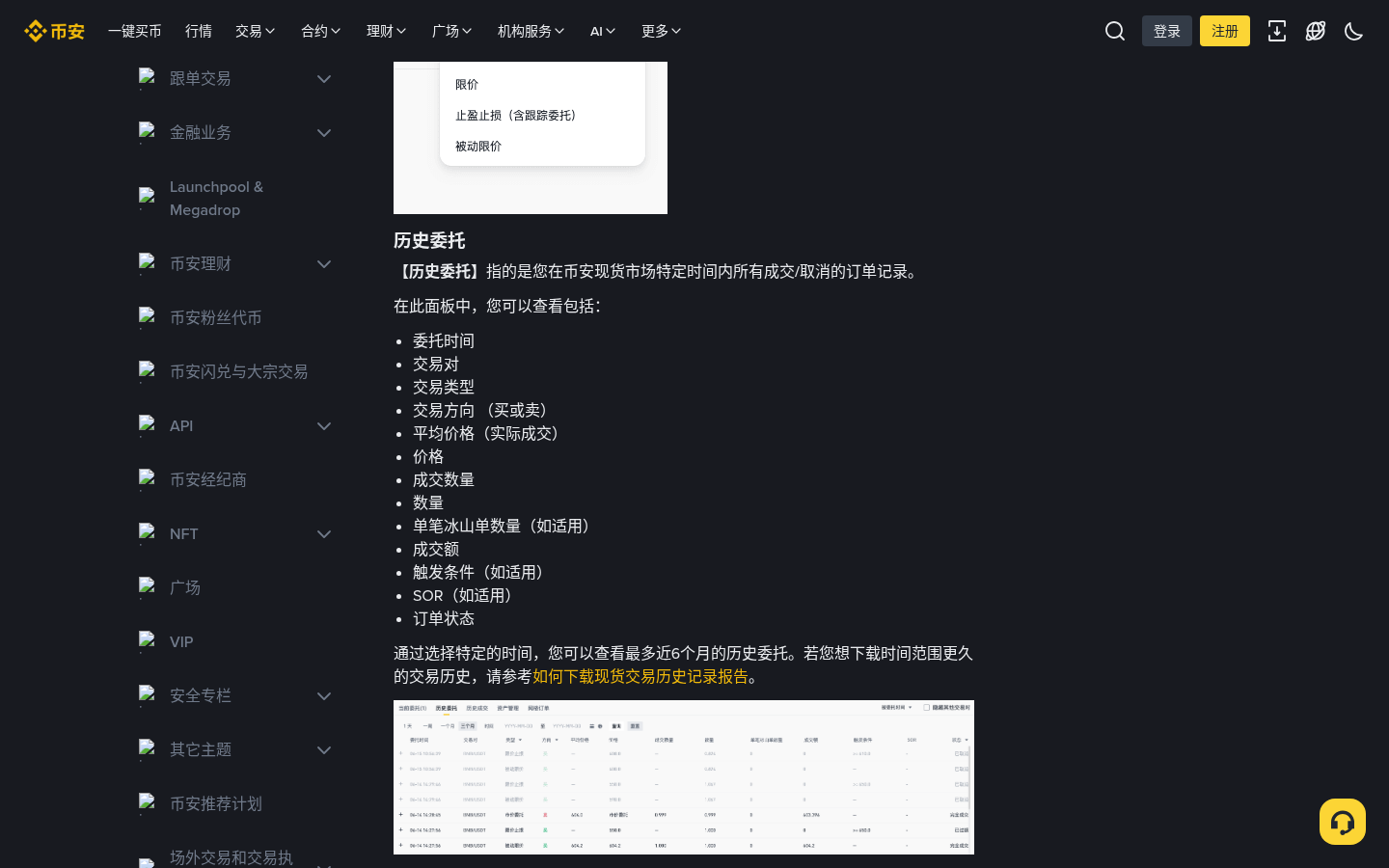Open the search icon in header
Viewport: 1389px width, 868px height.
[1115, 31]
